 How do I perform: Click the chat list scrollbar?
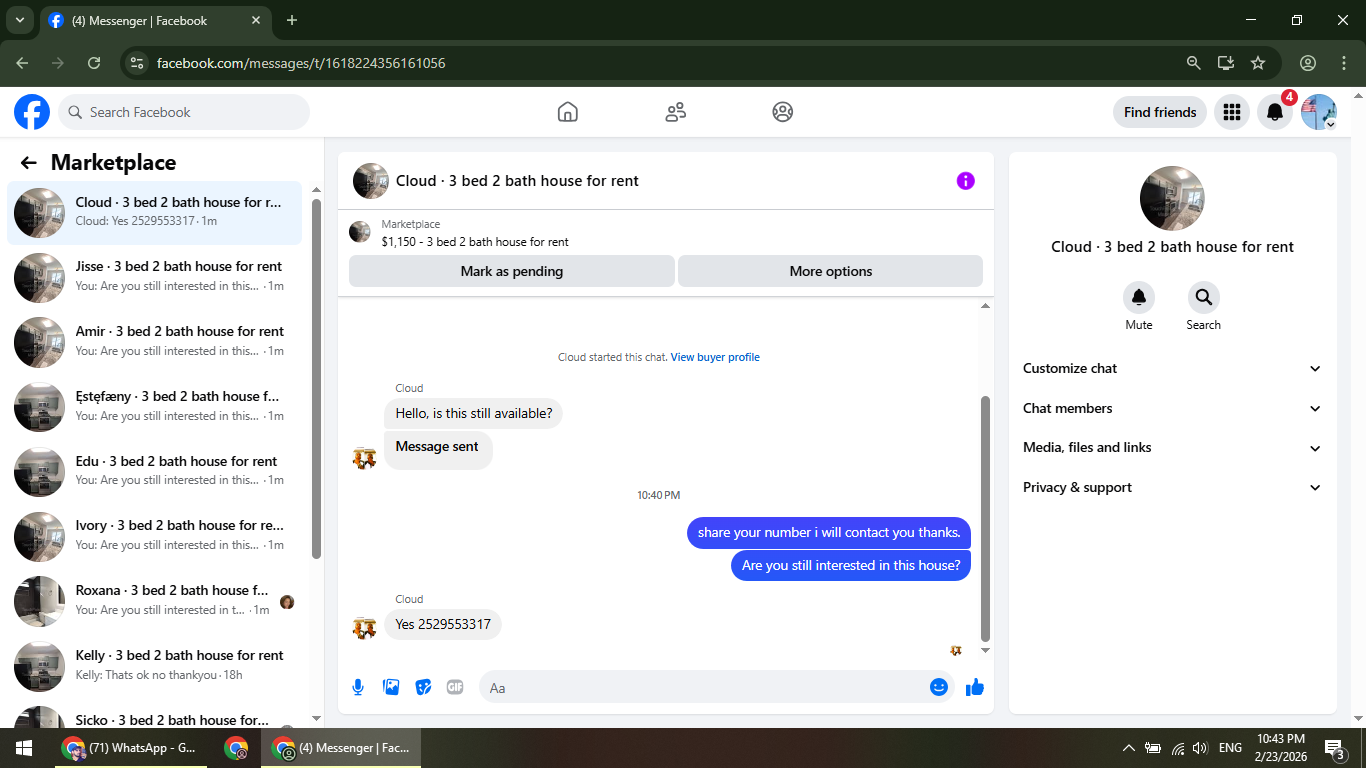(316, 378)
